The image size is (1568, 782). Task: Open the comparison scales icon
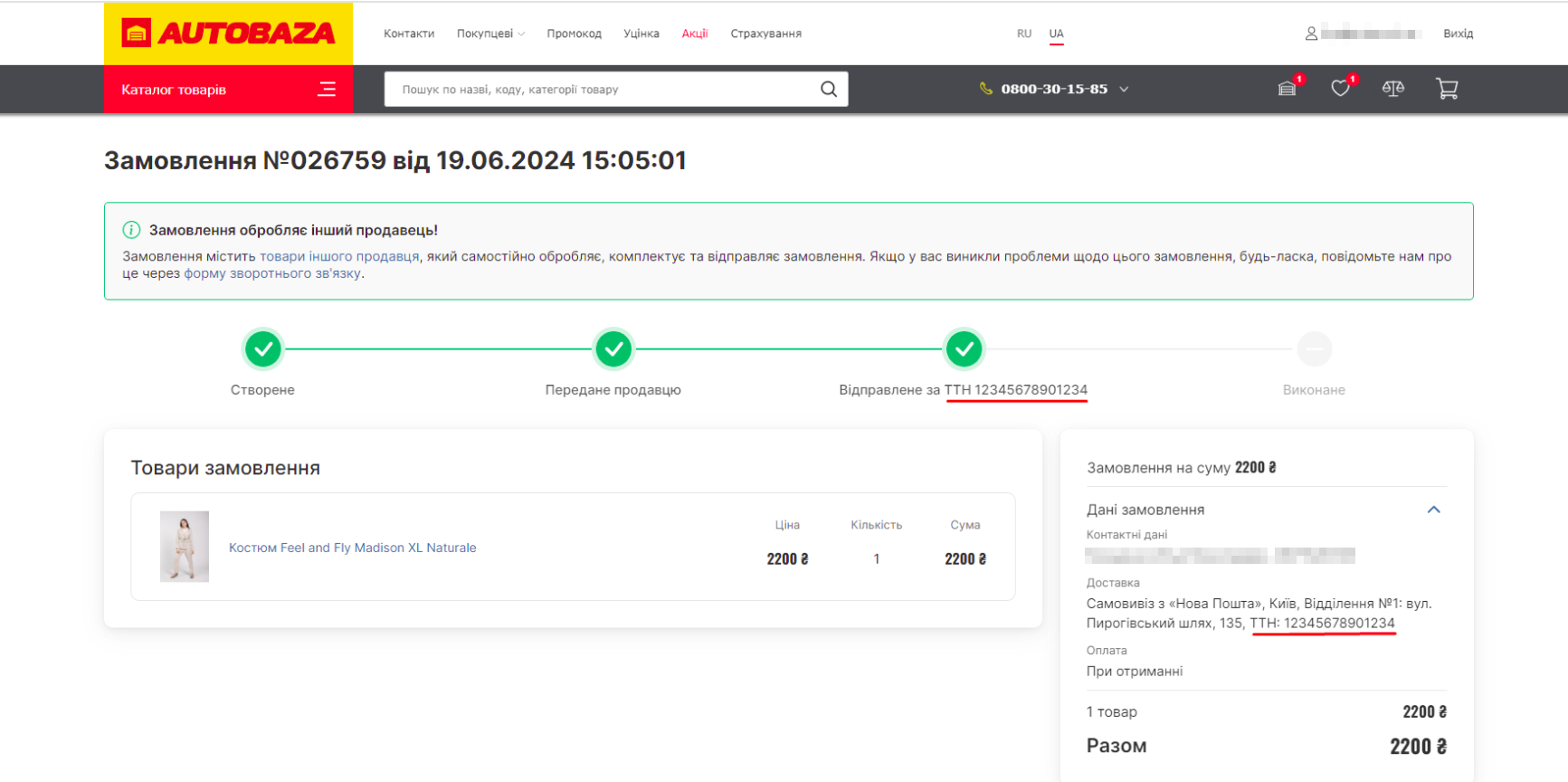(1393, 89)
